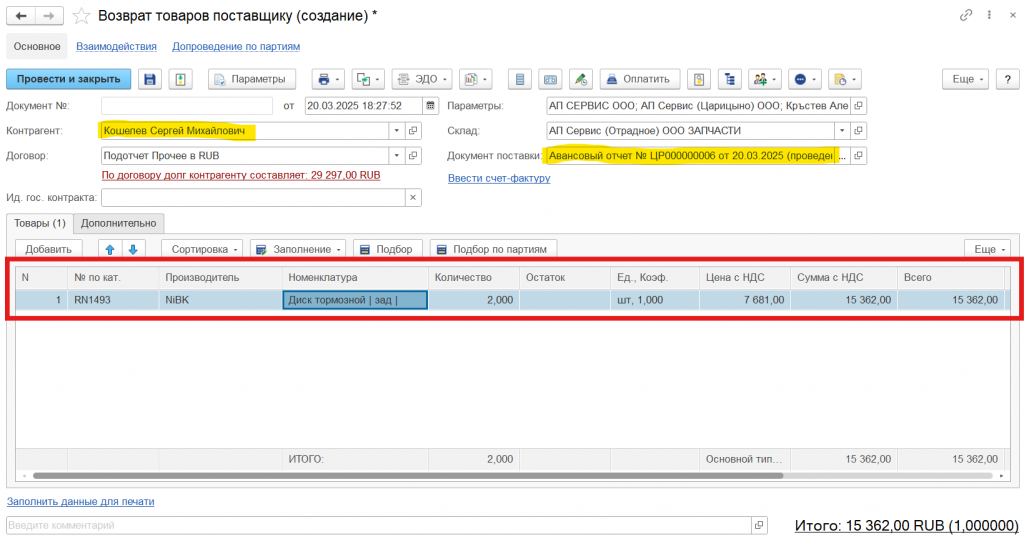Screen dimensions: 1024x540
Task: Click the save (diskette) icon
Action: pos(150,79)
